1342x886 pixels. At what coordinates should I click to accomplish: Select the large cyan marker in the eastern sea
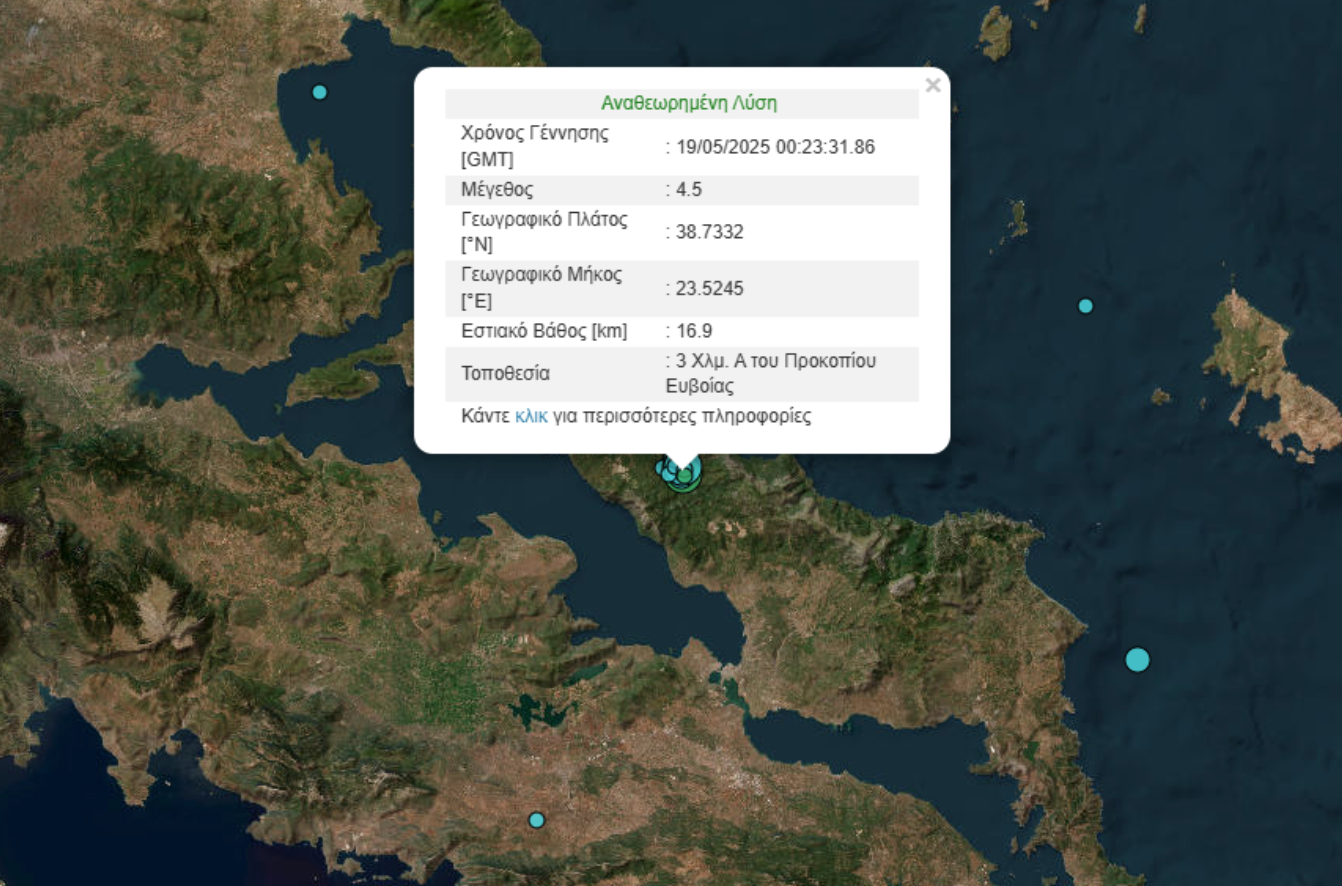[1137, 660]
